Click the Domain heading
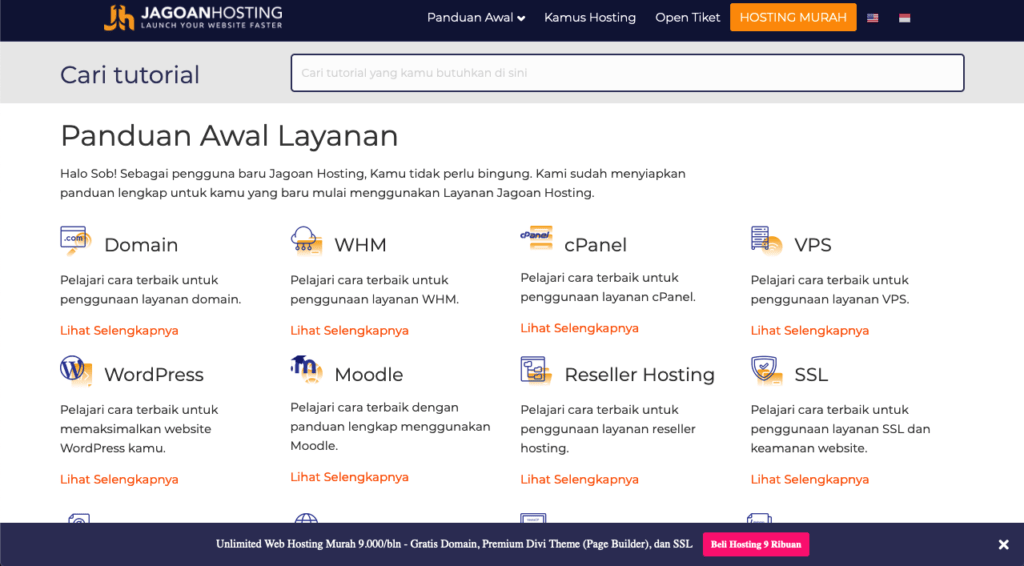Viewport: 1024px width, 566px height. click(x=141, y=245)
